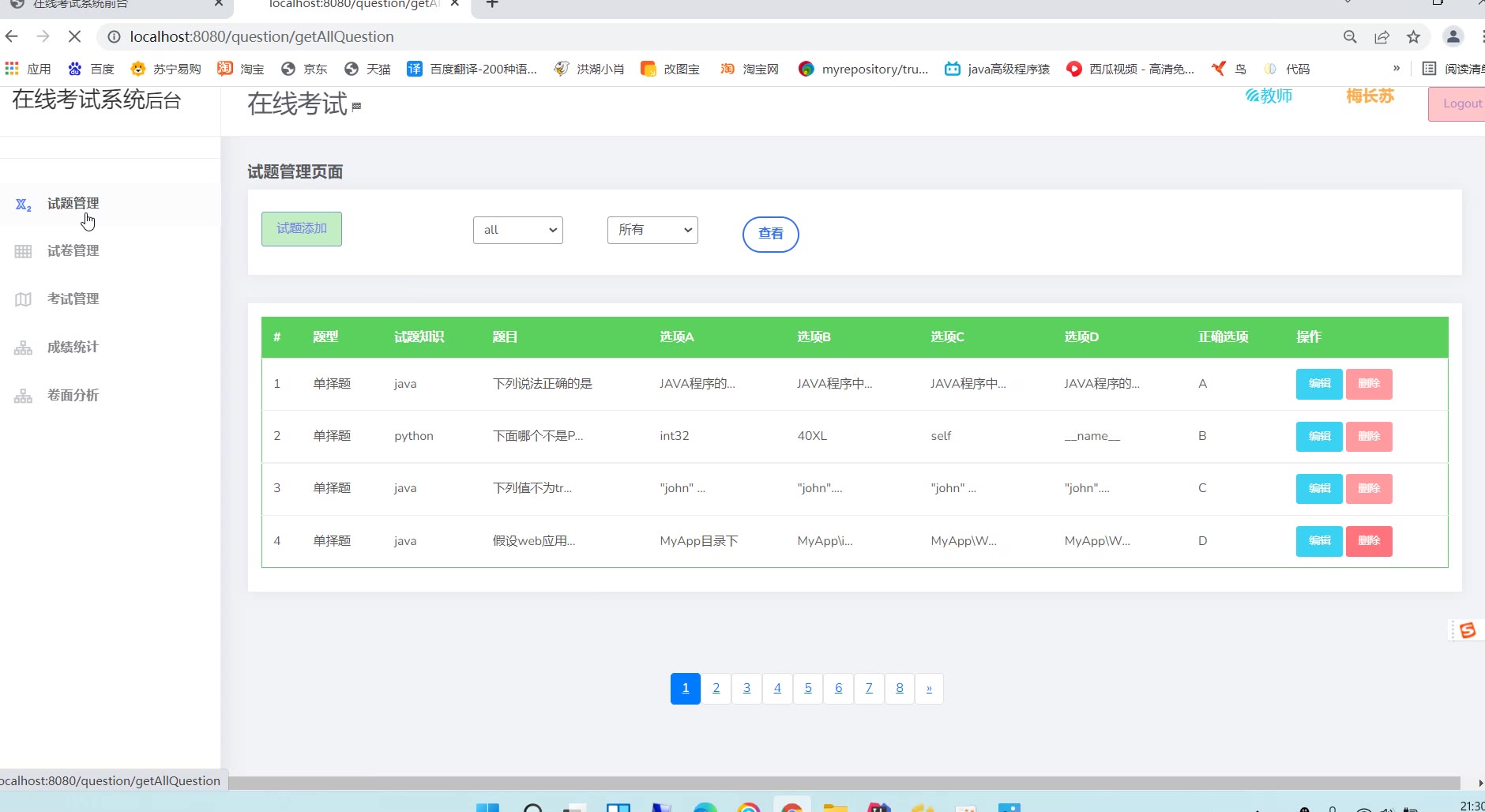The width and height of the screenshot is (1485, 812).
Task: Open the 淘宝网 bookmark
Action: 750,69
